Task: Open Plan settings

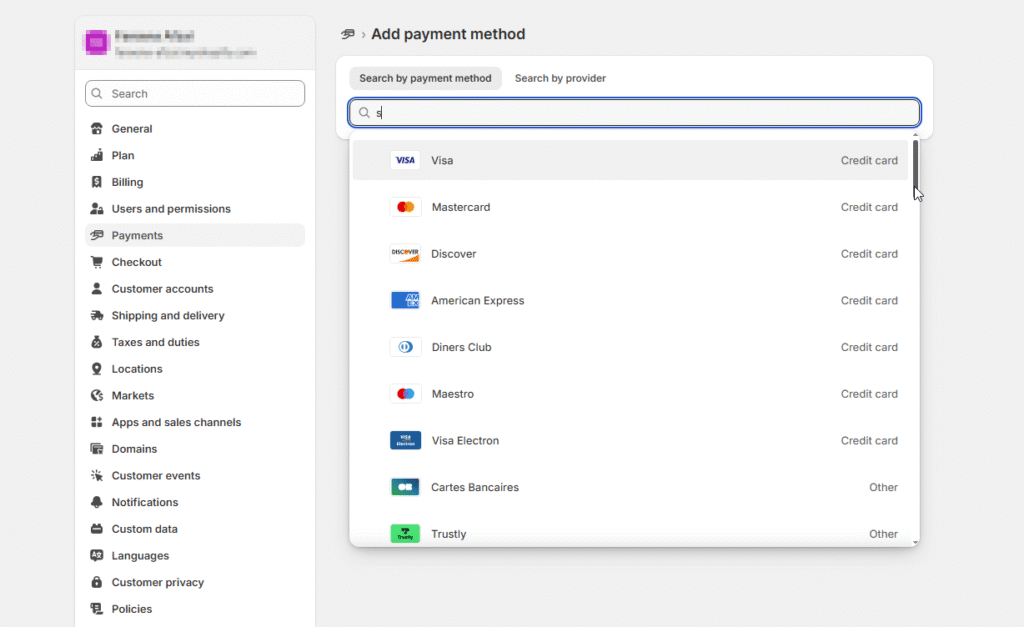Action: [195, 155]
